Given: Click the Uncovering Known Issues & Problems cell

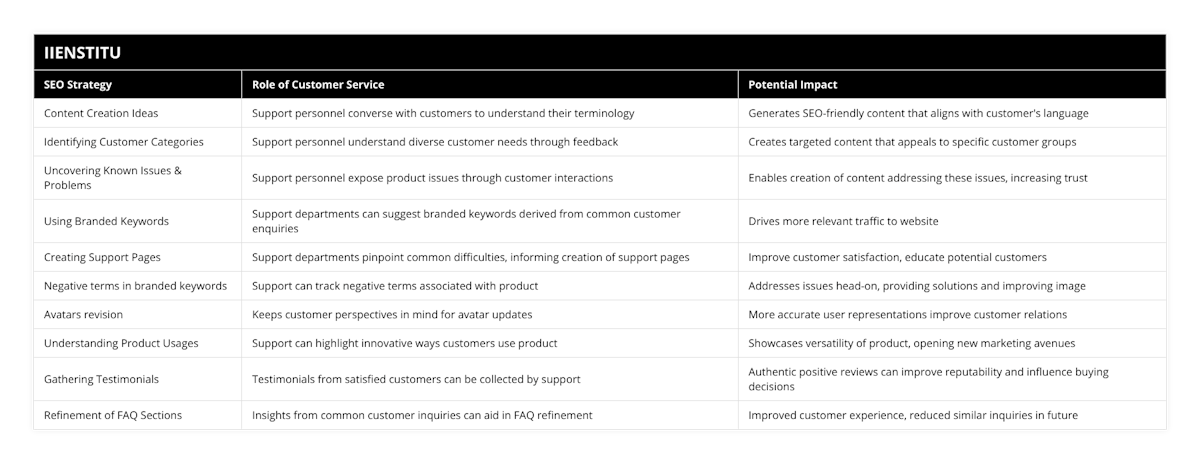Looking at the screenshot, I should point(113,178).
